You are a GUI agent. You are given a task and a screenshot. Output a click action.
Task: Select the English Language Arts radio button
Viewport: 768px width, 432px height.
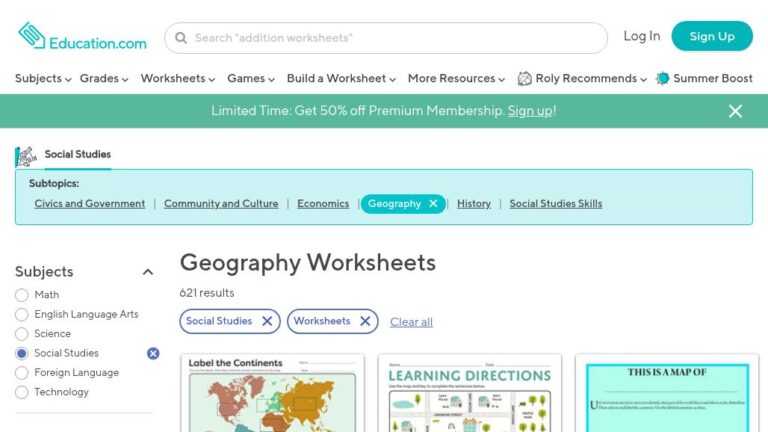[x=22, y=314]
